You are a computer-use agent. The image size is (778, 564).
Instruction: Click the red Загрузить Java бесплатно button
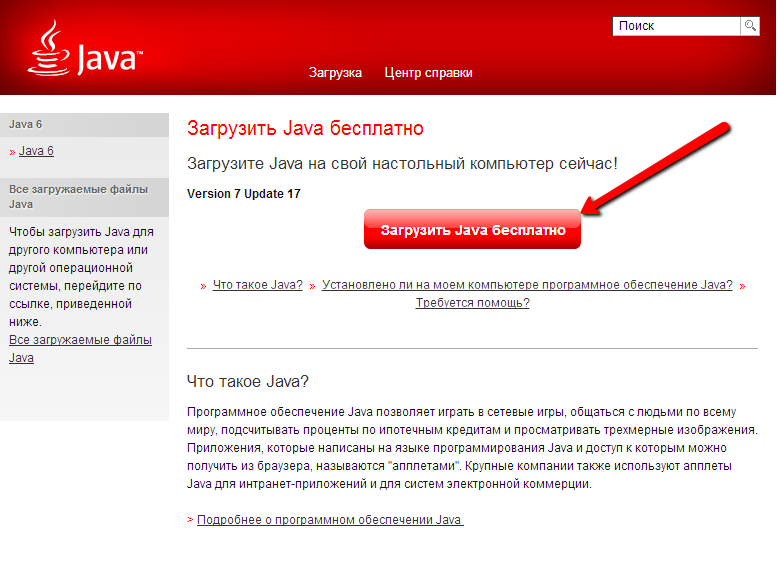pos(472,229)
